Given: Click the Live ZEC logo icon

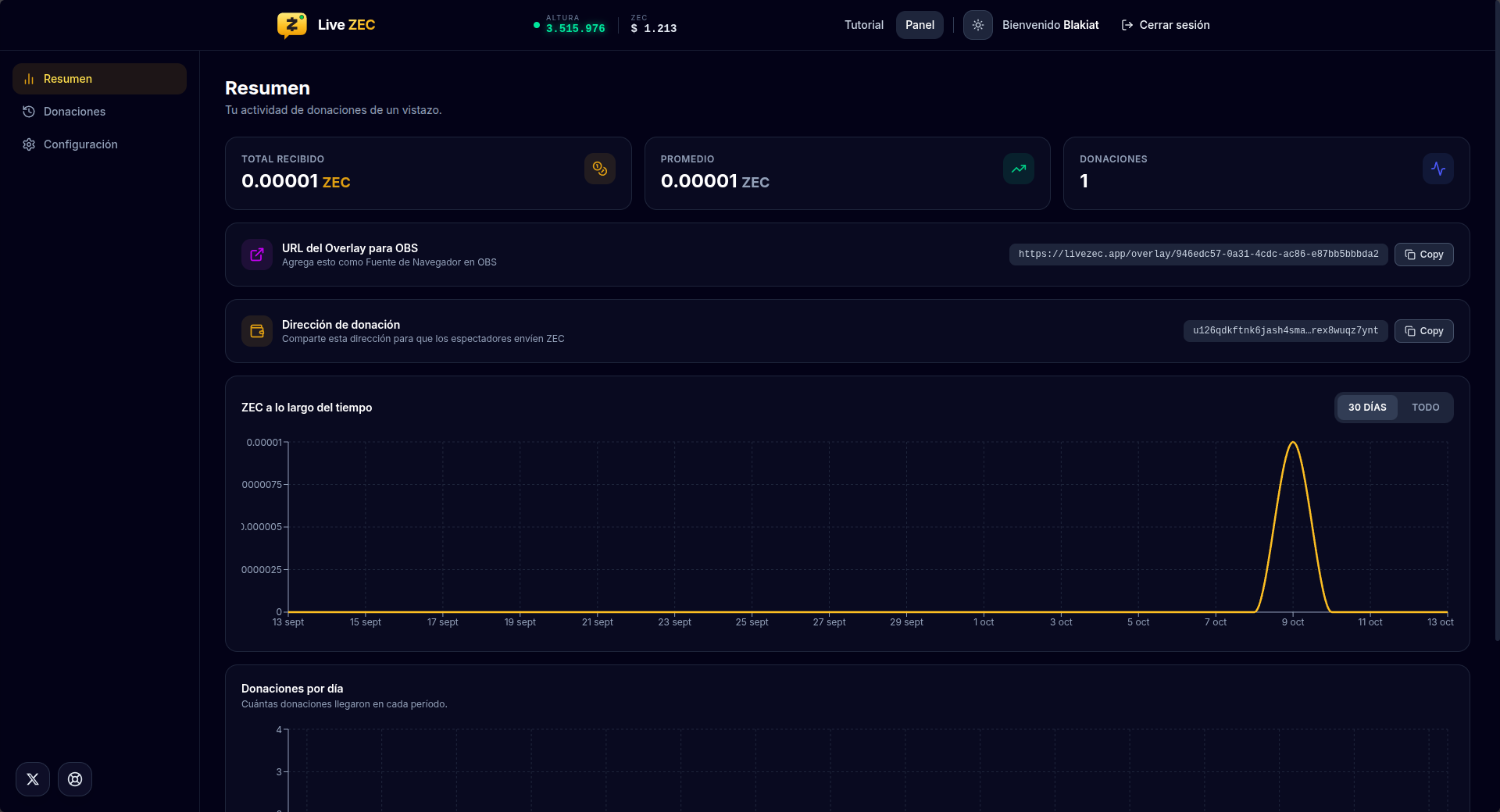Looking at the screenshot, I should (x=291, y=25).
